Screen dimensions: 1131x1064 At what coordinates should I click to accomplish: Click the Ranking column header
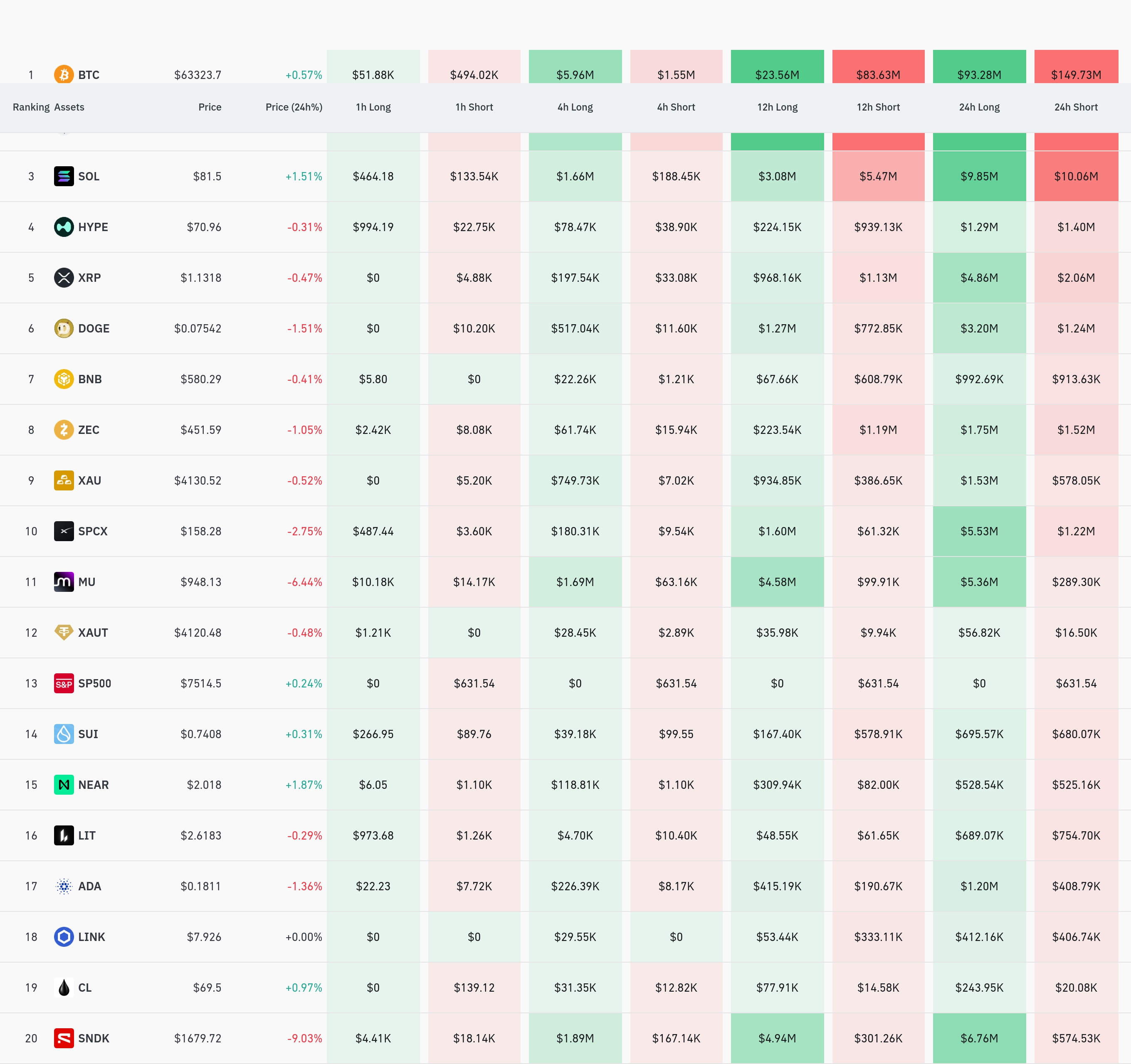click(32, 107)
